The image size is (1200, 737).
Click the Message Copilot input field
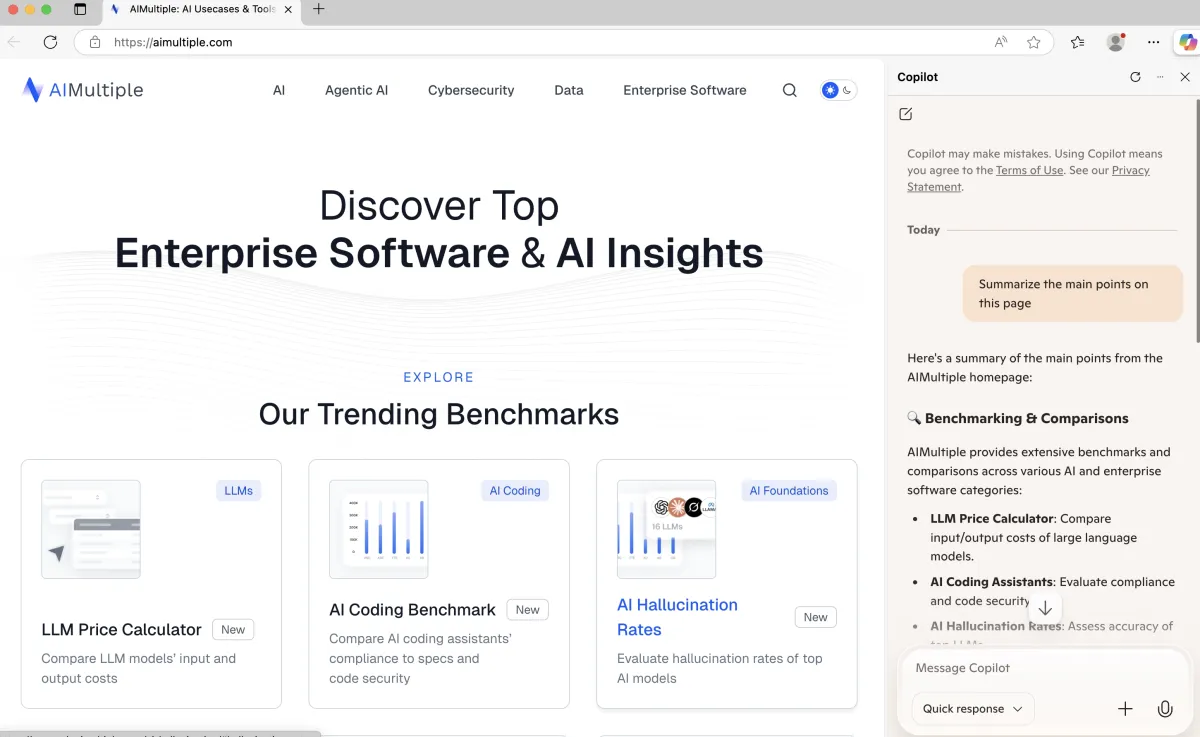pyautogui.click(x=1045, y=668)
